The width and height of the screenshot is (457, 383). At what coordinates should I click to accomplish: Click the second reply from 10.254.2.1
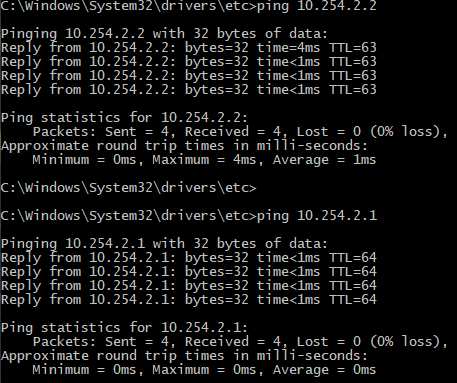189,272
